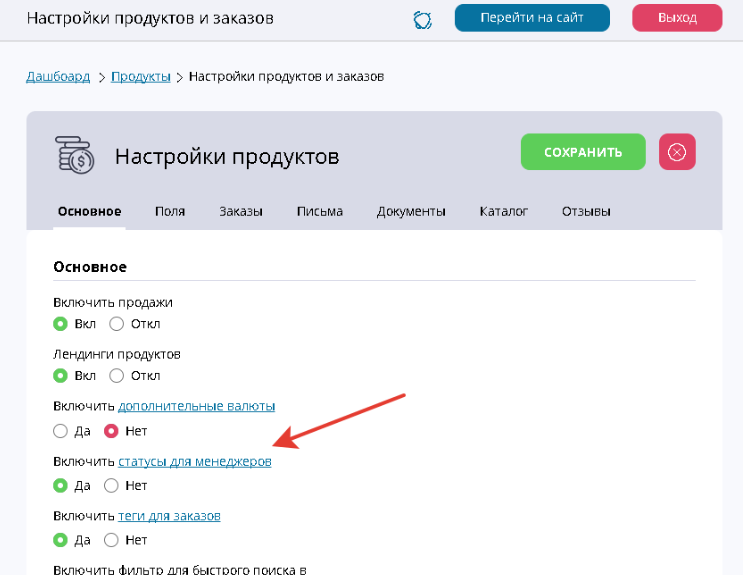Go to the Продукты breadcrumb link

click(x=140, y=76)
